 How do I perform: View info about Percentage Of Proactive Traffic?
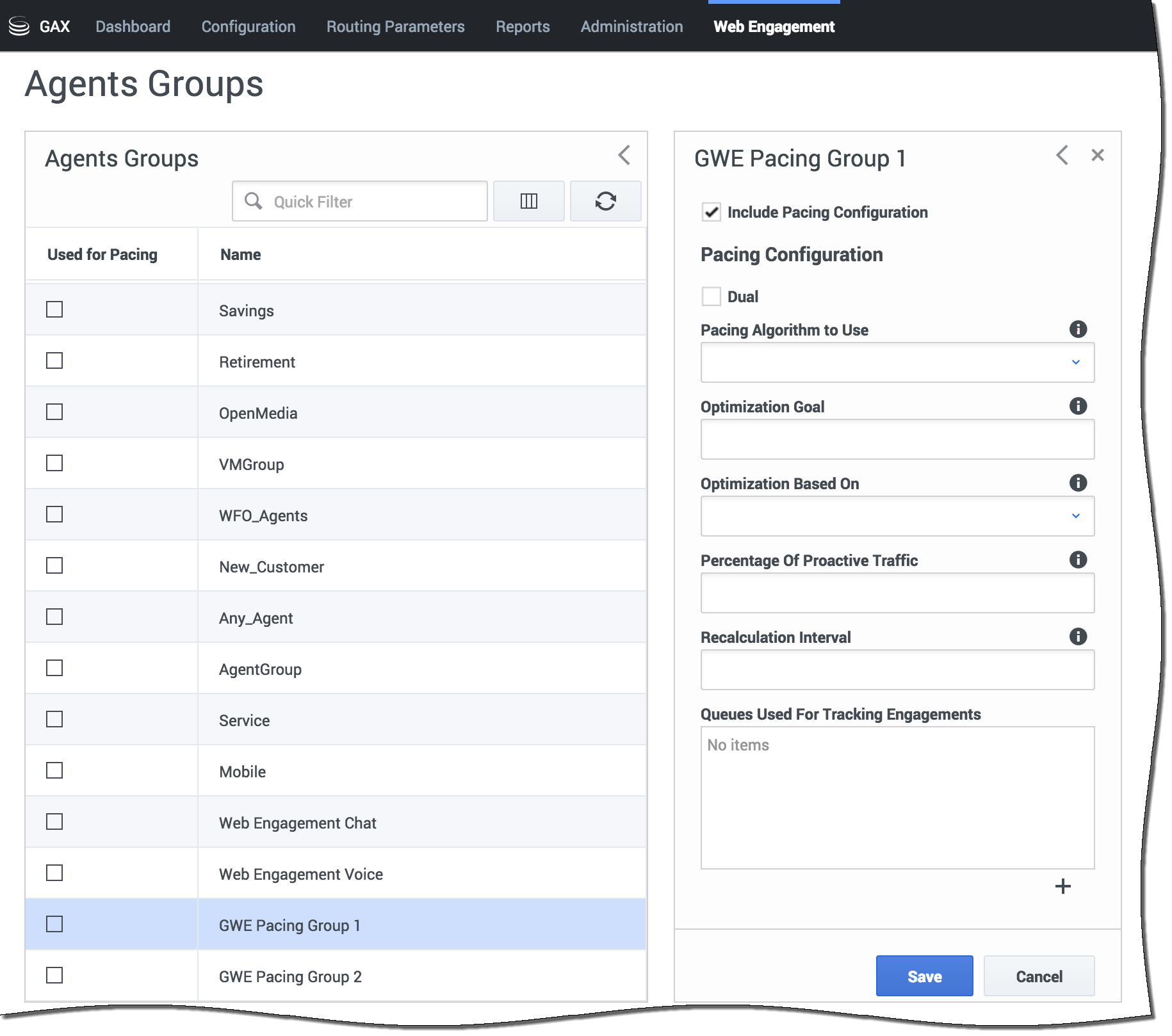pos(1078,560)
